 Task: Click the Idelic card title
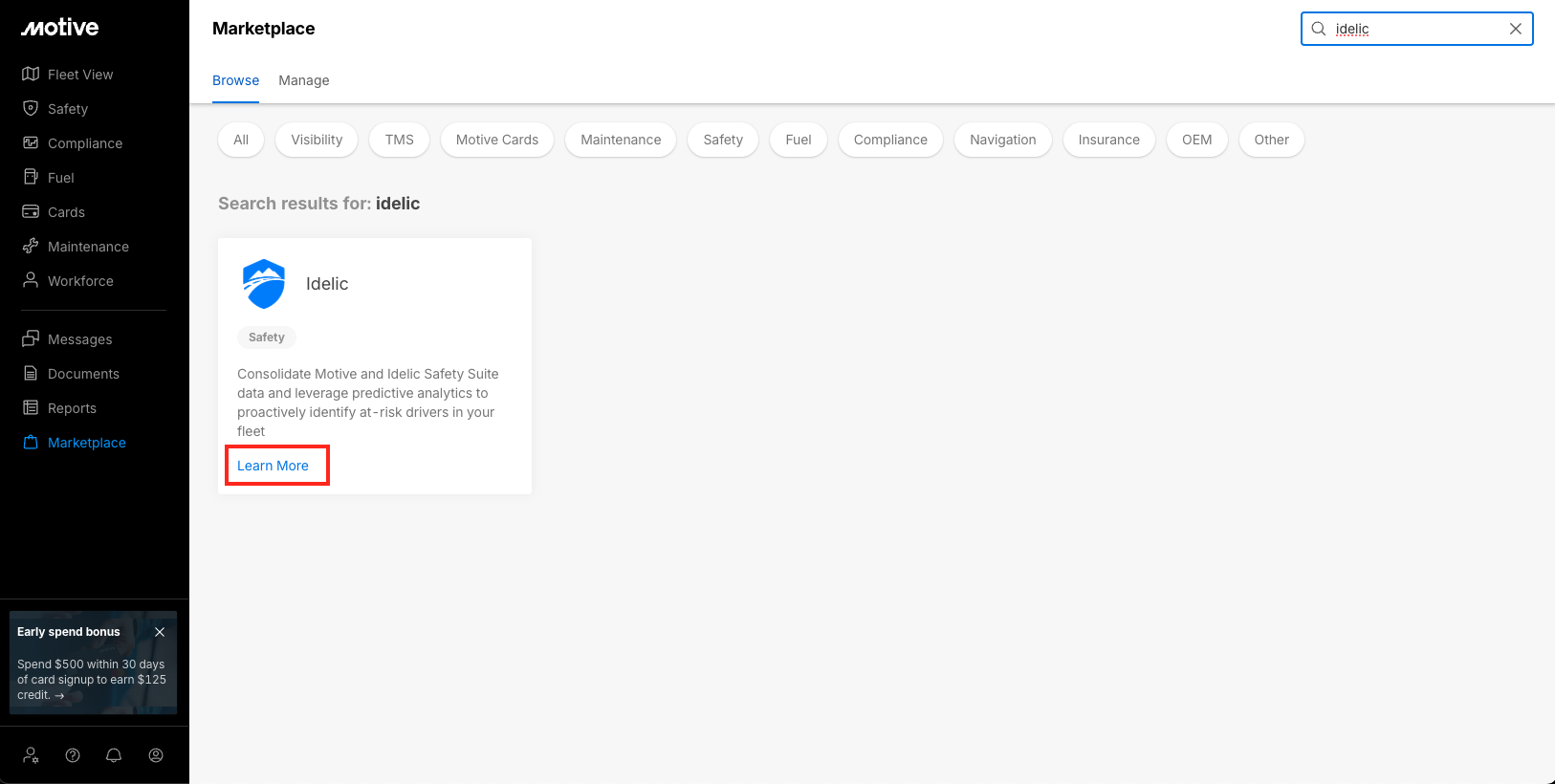(x=327, y=284)
